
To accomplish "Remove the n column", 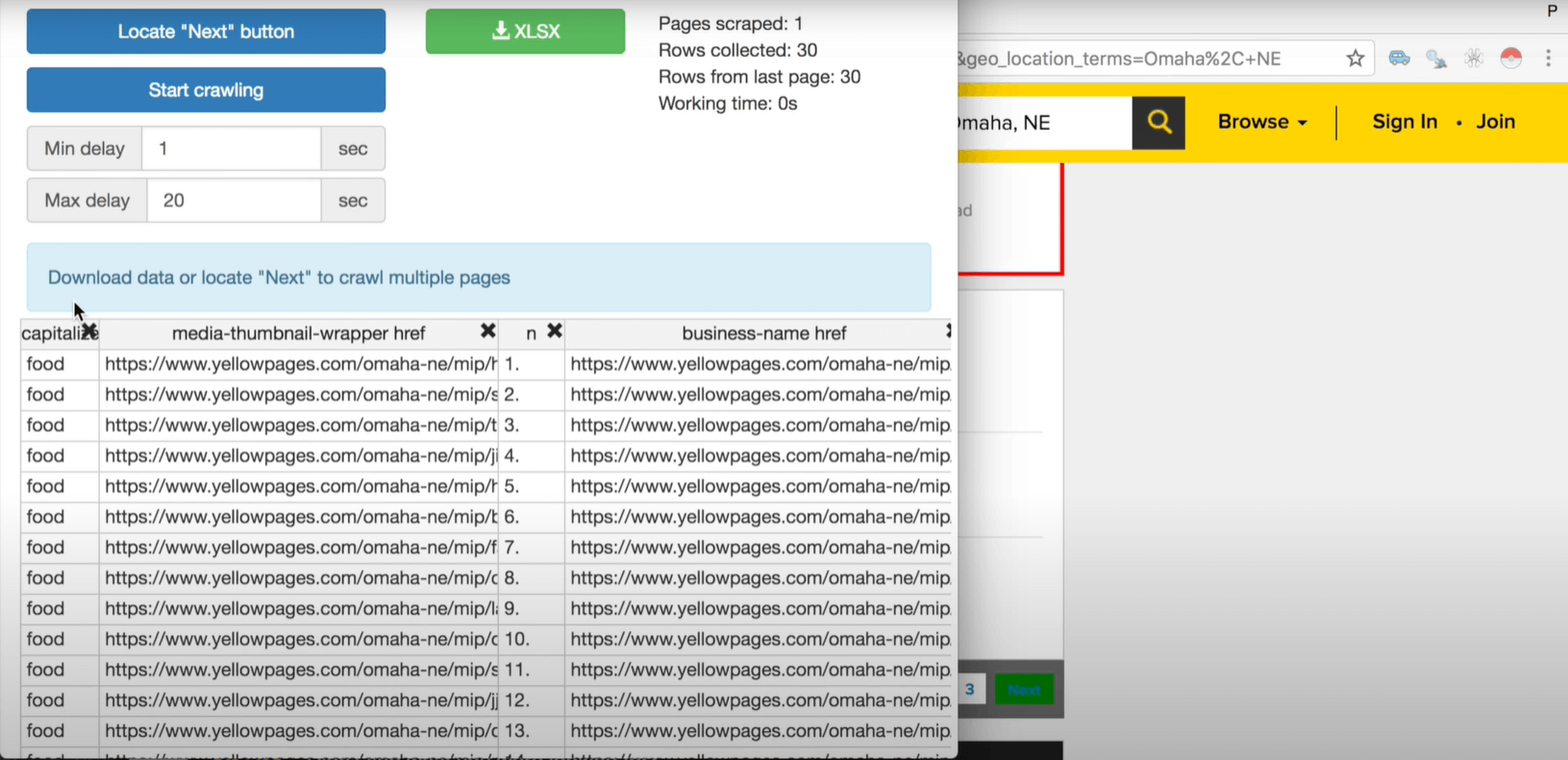I will [555, 331].
